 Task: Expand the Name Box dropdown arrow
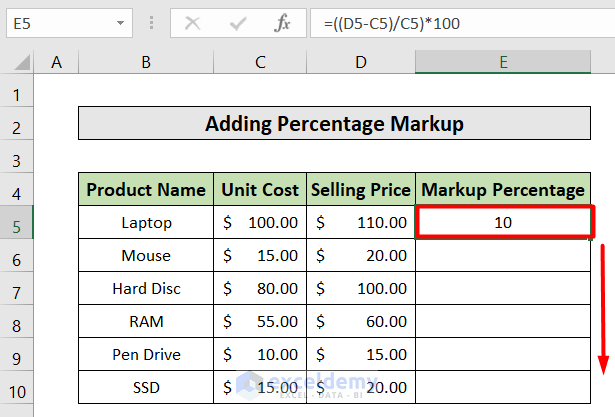point(121,23)
